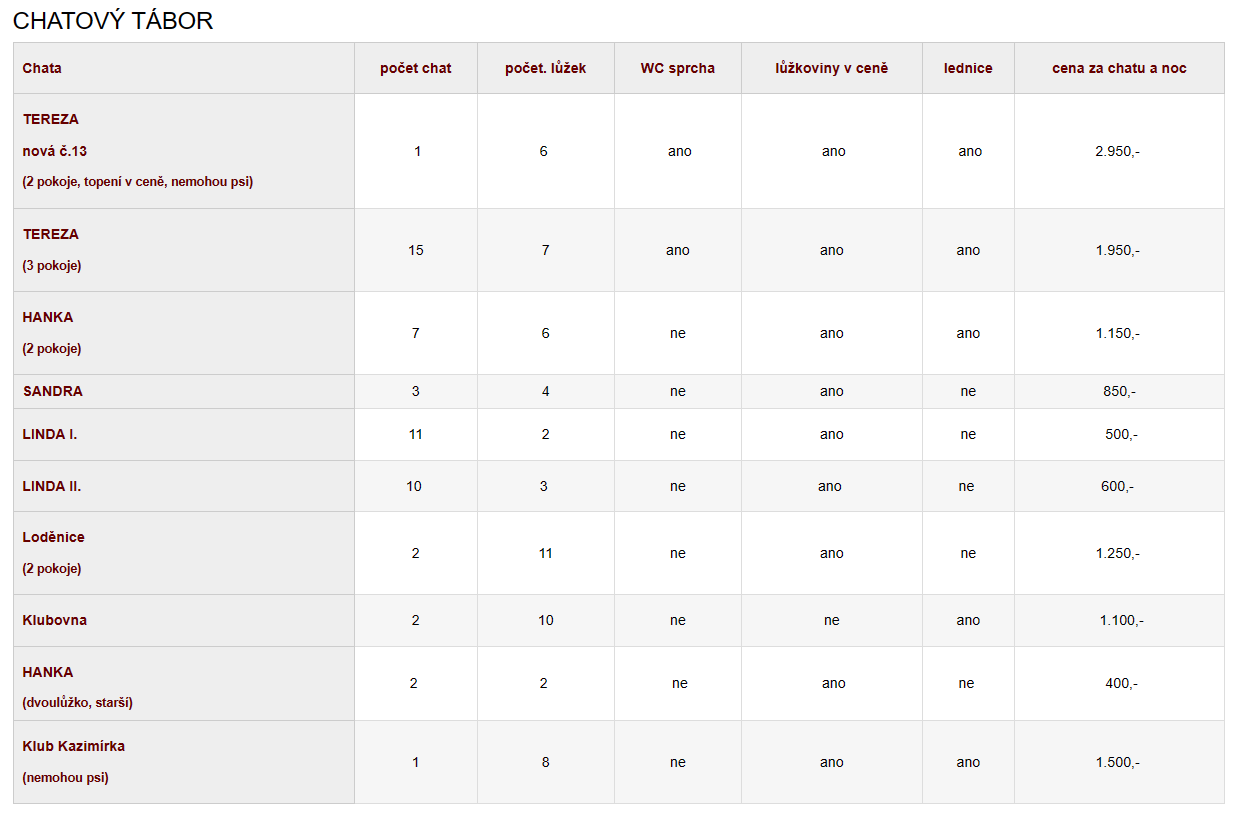Screen dimensions: 1253x816
Task: Click the SANDRA cabin name
Action: click(53, 391)
